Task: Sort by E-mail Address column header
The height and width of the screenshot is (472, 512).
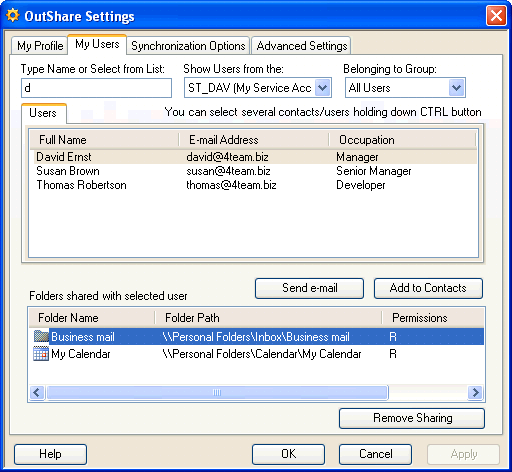Action: tap(254, 140)
